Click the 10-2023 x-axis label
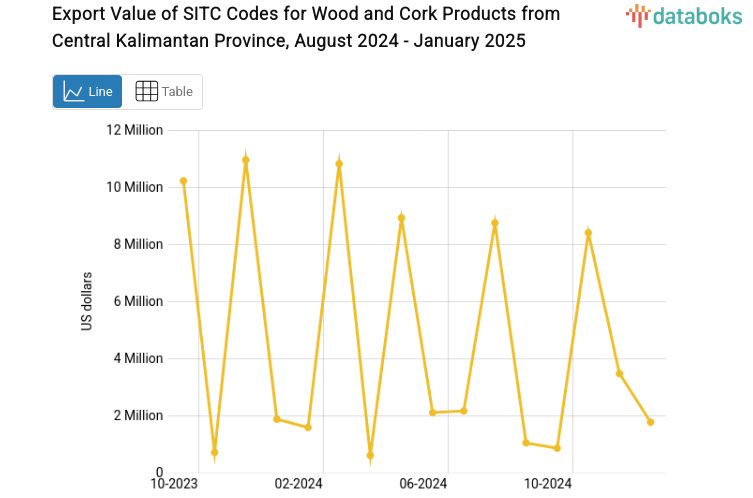This screenshot has width=753, height=498. 174,484
